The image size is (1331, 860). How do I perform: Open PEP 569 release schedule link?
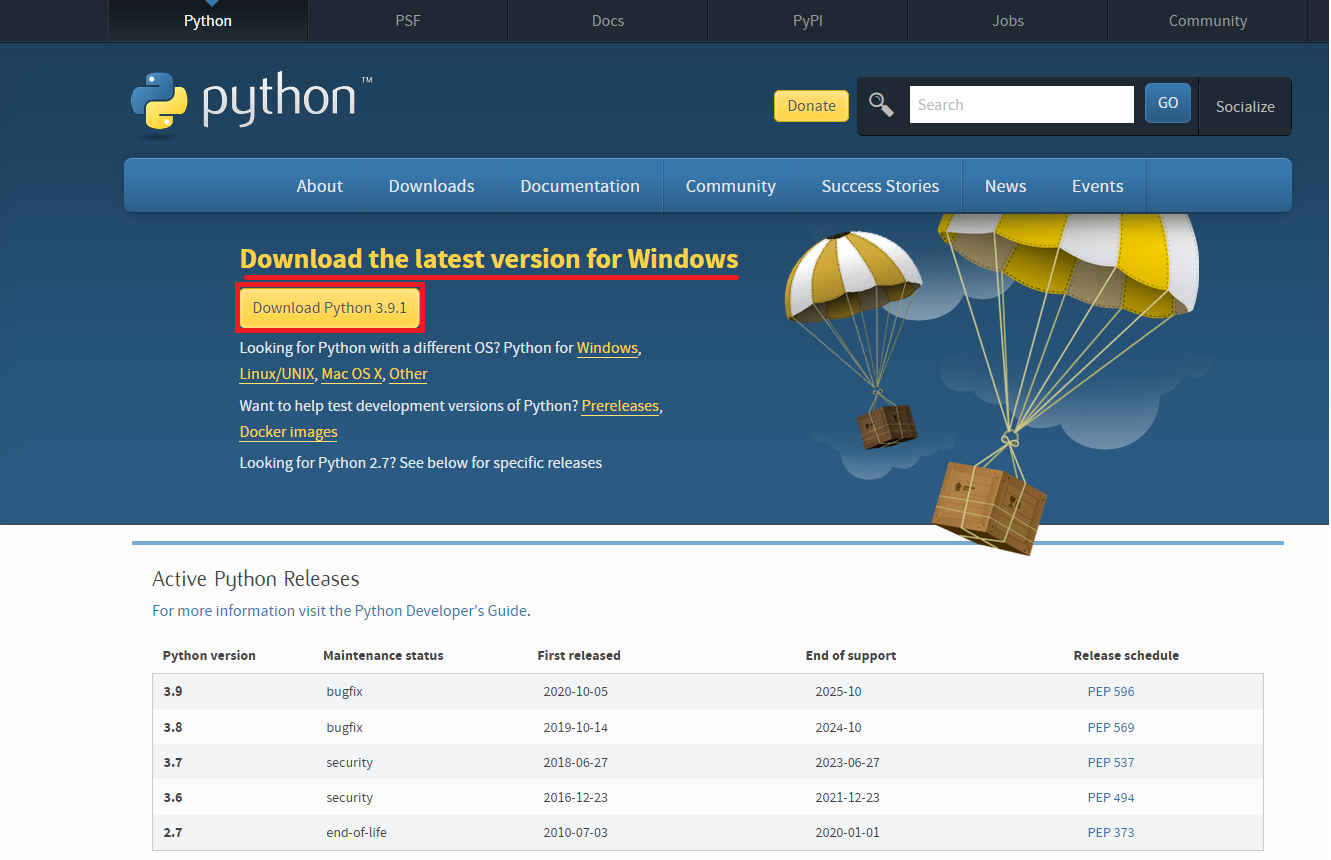tap(1111, 728)
